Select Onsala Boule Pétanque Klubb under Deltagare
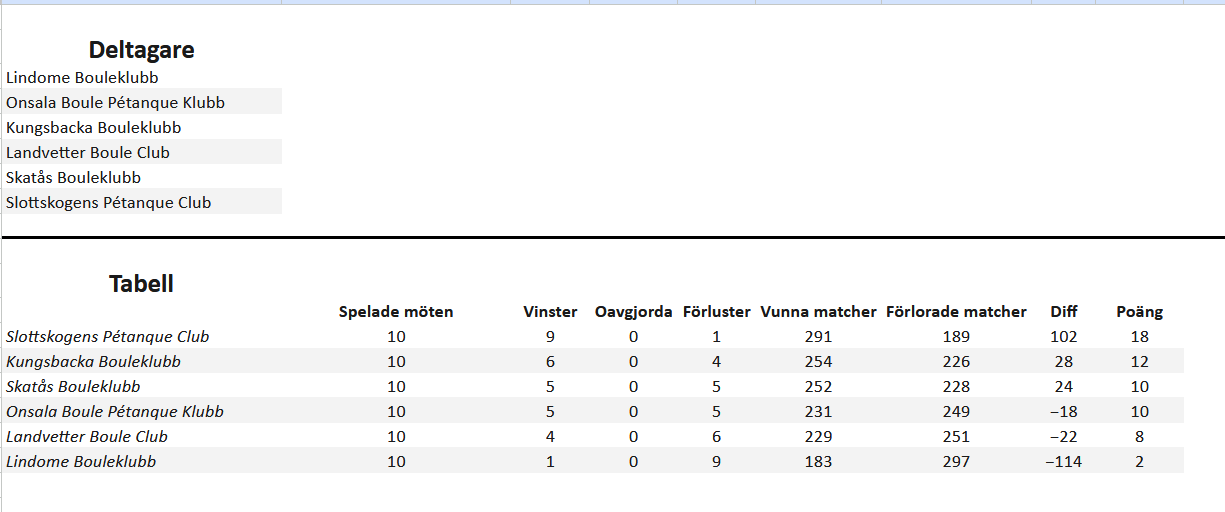This screenshot has width=1225, height=512. coord(115,102)
